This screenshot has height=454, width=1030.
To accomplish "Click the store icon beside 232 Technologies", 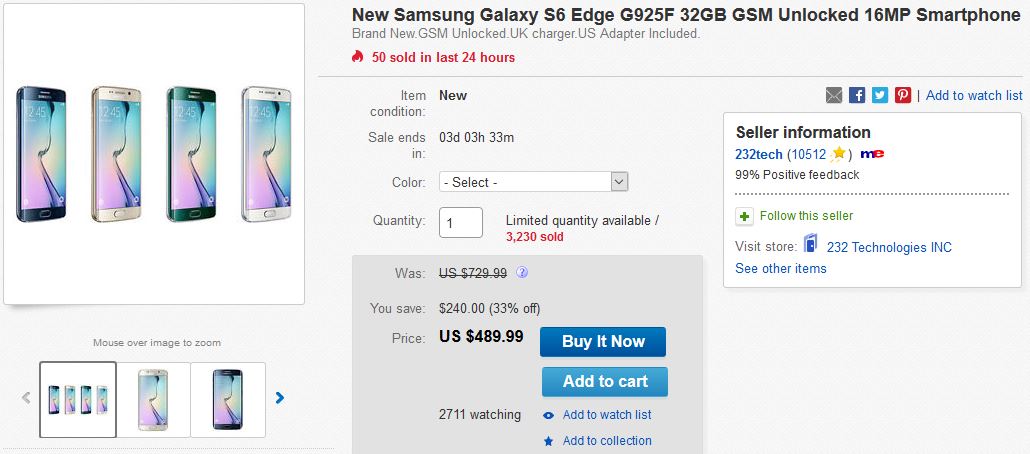I will tap(813, 246).
